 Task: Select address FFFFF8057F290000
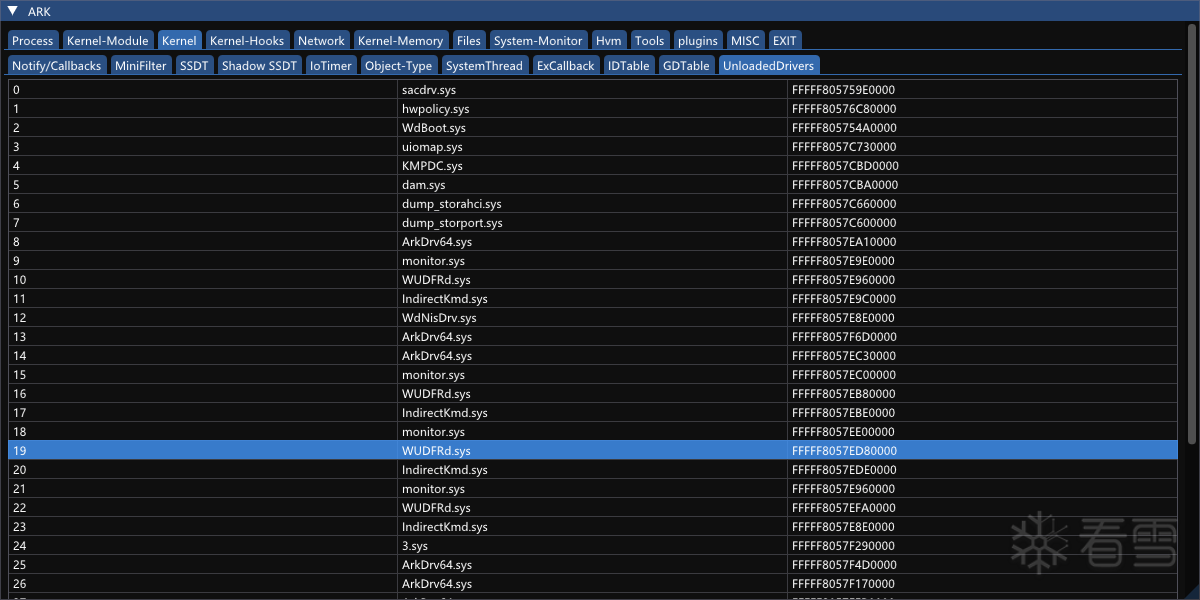click(x=843, y=546)
